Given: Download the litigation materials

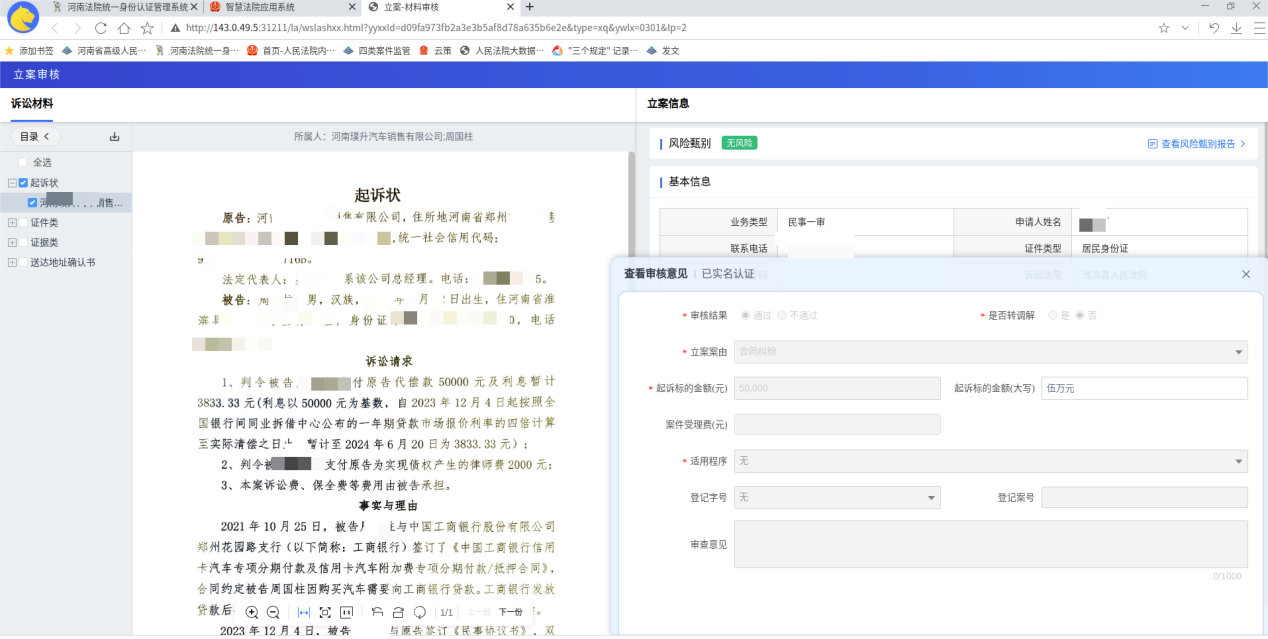Looking at the screenshot, I should point(114,137).
